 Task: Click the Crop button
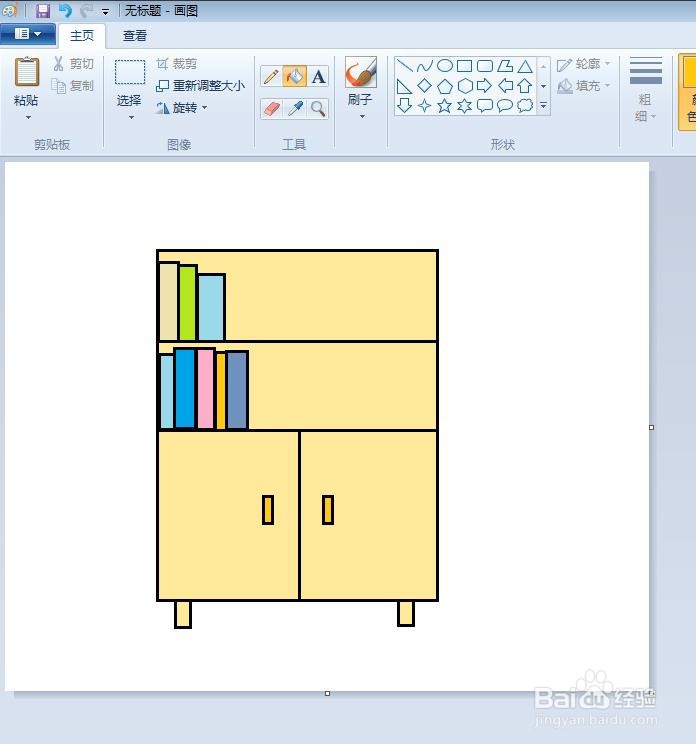tap(176, 64)
